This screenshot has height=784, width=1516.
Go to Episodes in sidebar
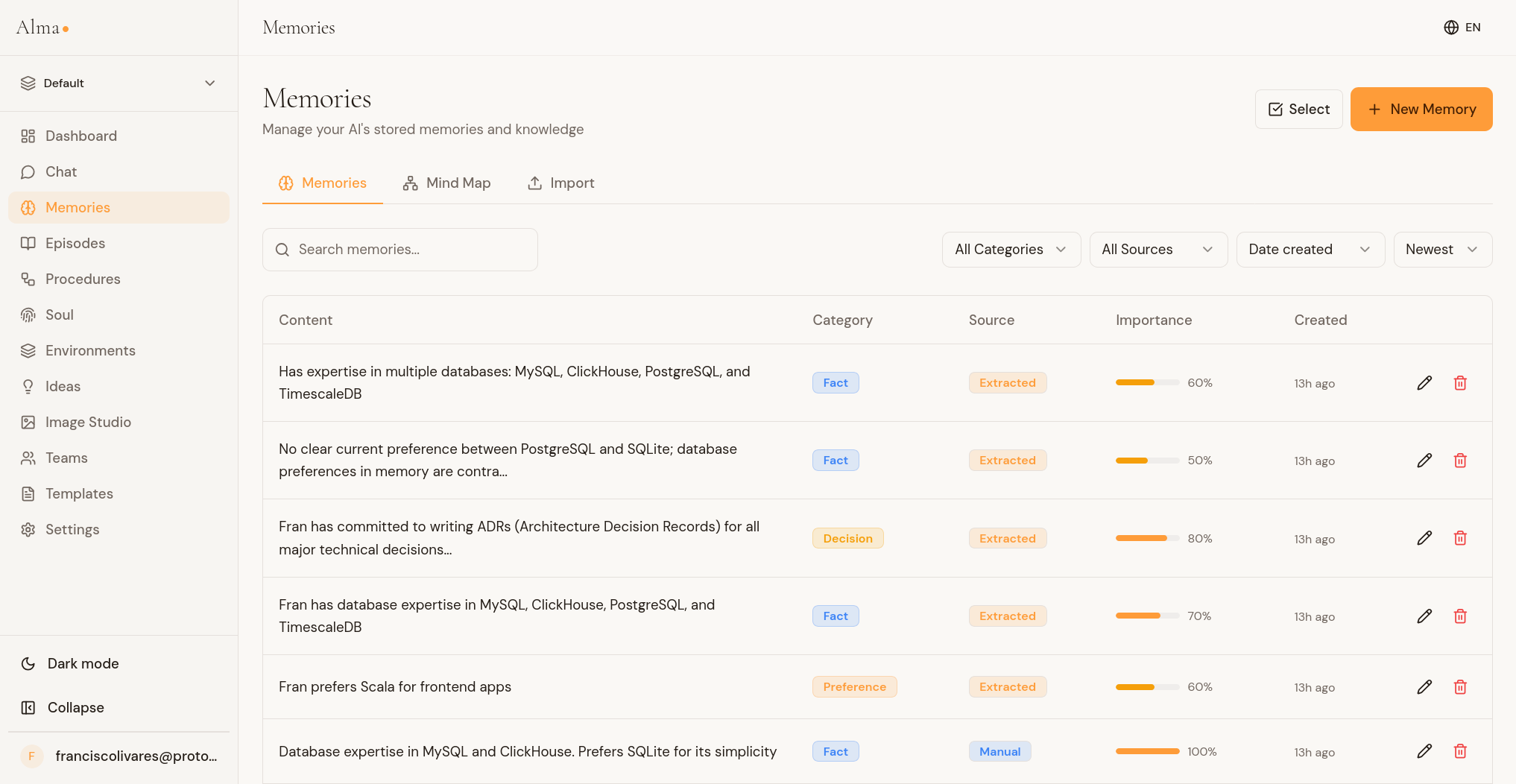[119, 243]
